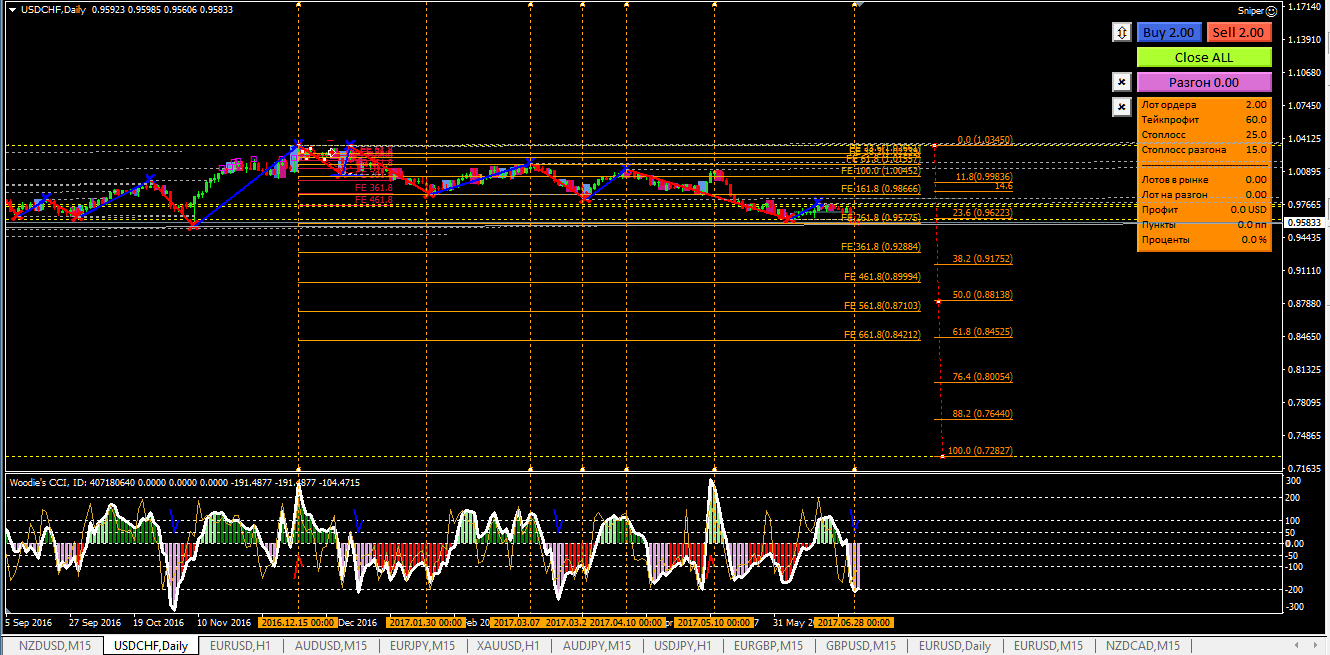This screenshot has height=655, width=1330.
Task: Click the Тейкпрофит value 60.0
Action: [1256, 119]
